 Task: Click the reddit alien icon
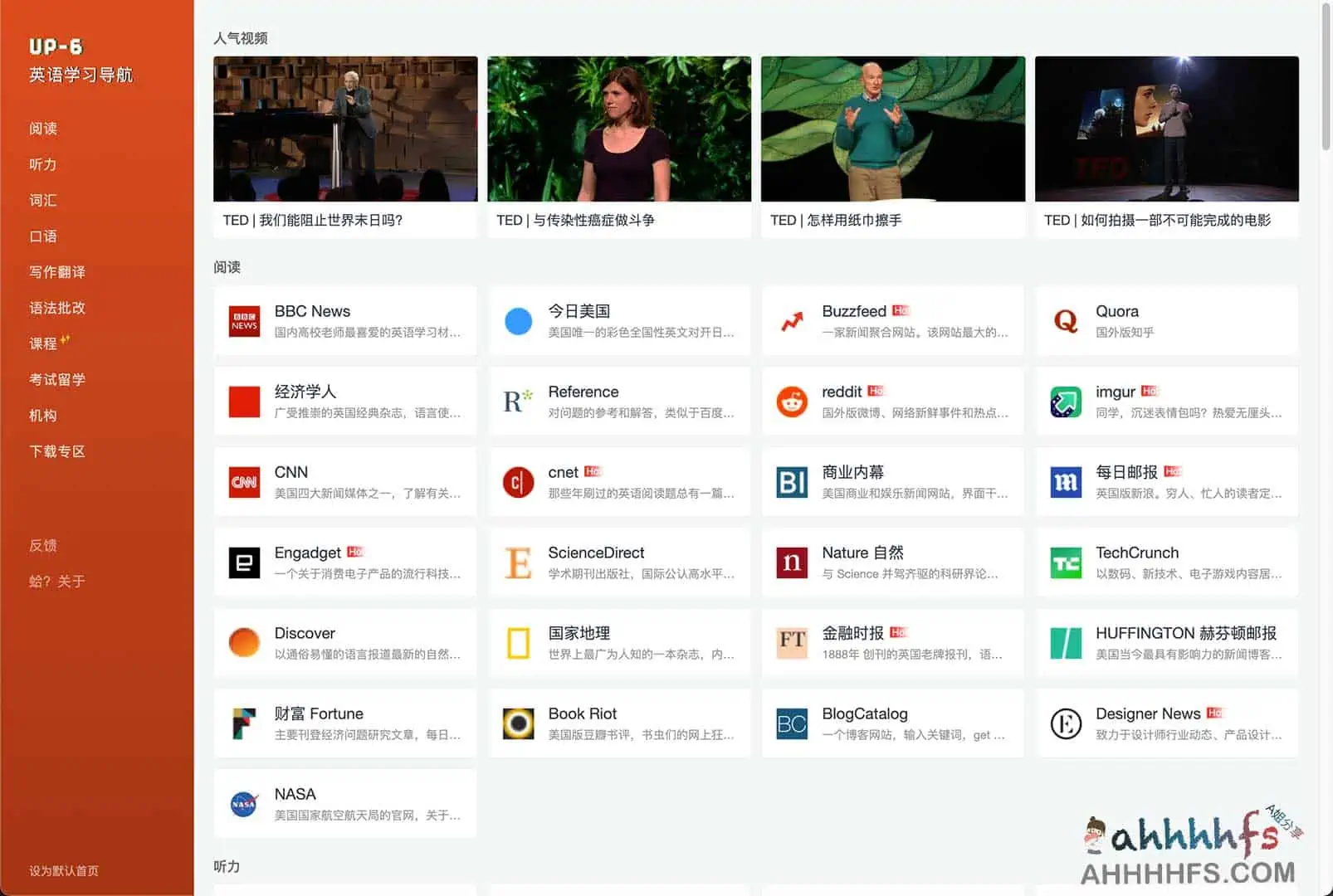pyautogui.click(x=792, y=402)
